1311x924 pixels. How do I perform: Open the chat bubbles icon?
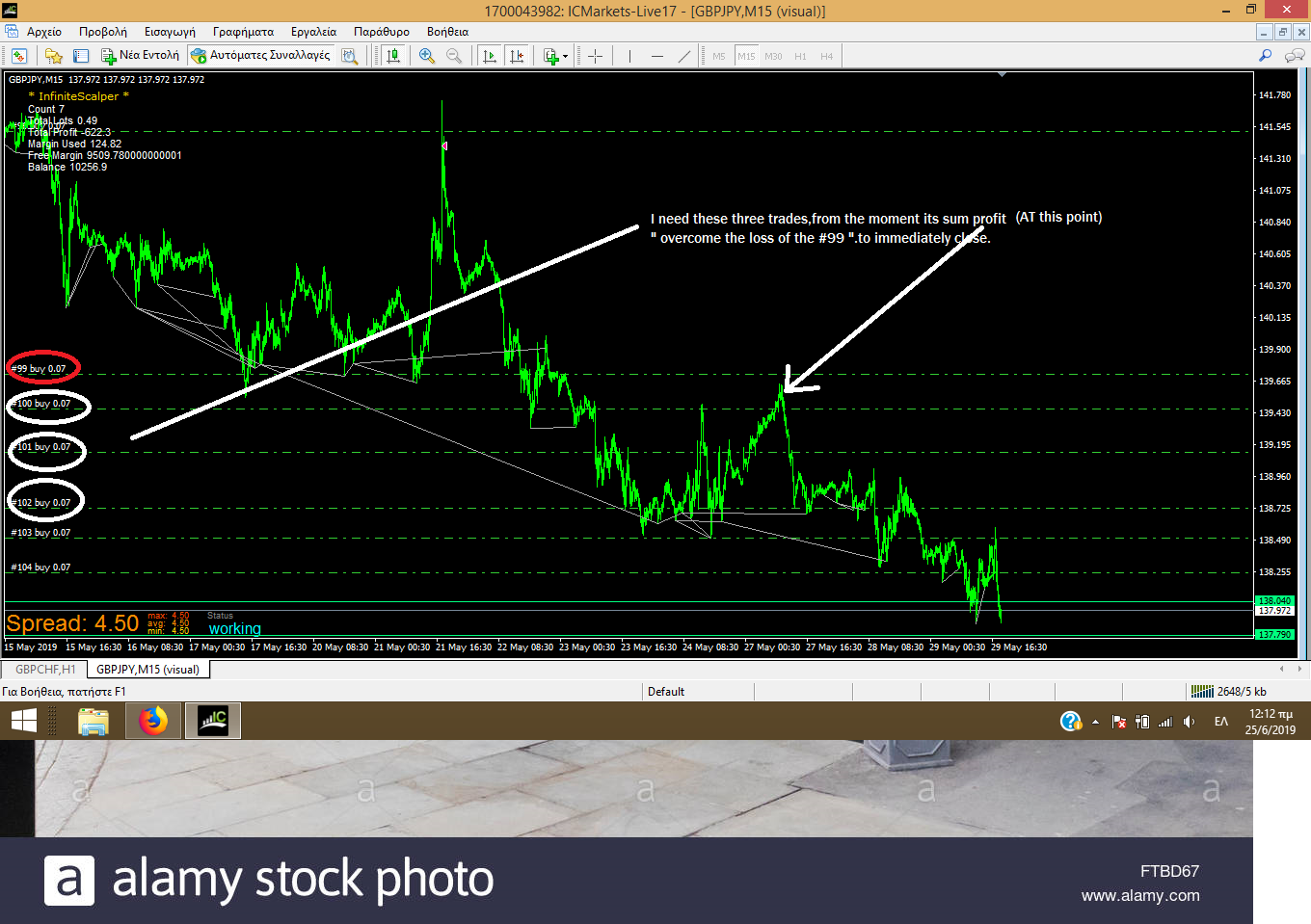pos(1295,56)
